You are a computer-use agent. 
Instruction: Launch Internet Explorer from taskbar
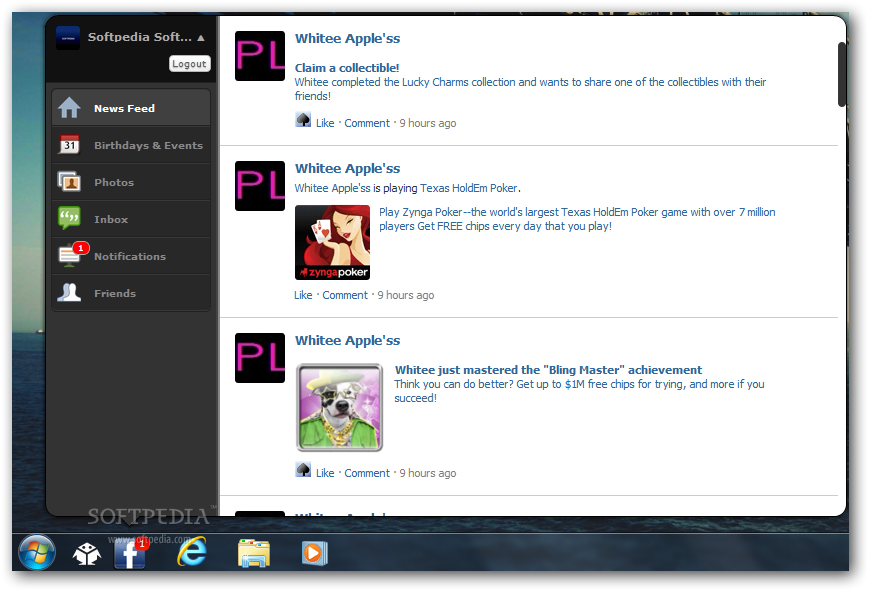[192, 552]
